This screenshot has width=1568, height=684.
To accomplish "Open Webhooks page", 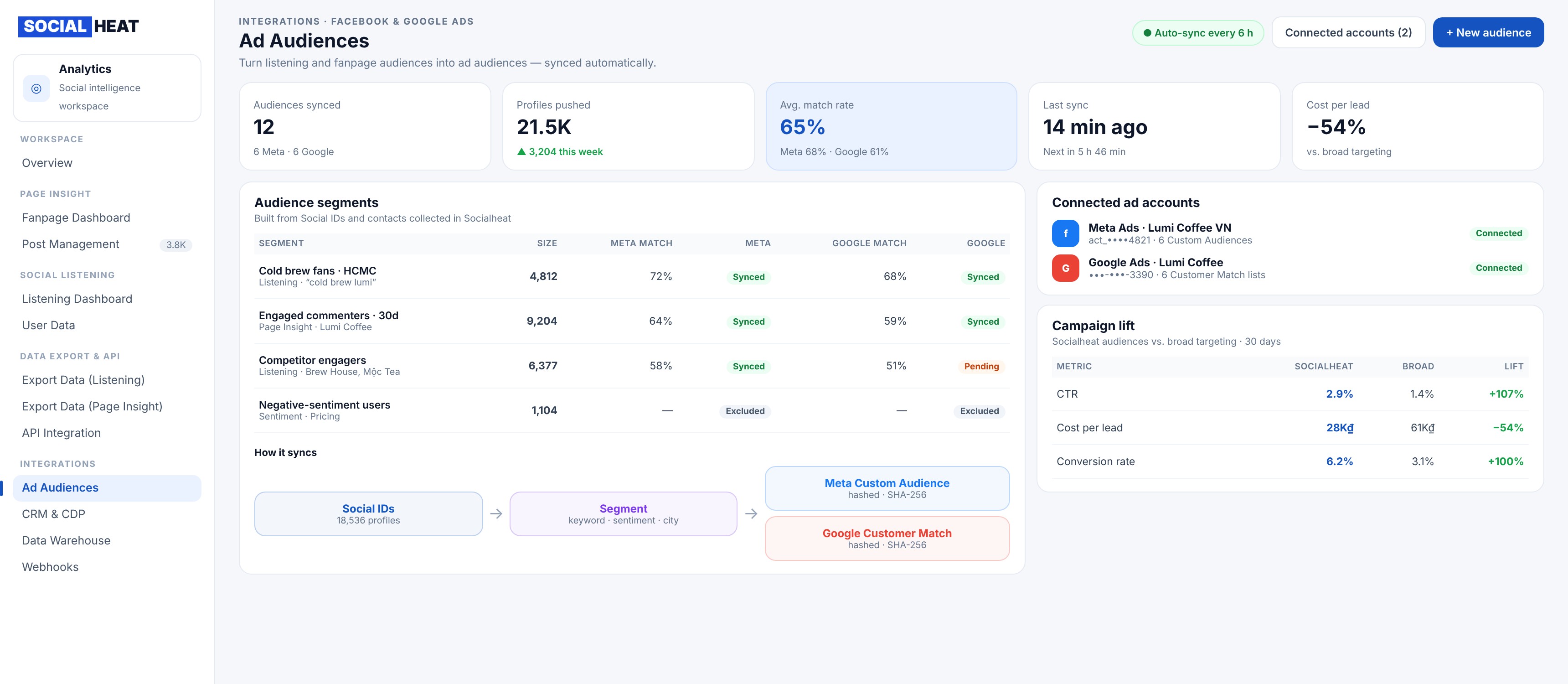I will pyautogui.click(x=107, y=567).
